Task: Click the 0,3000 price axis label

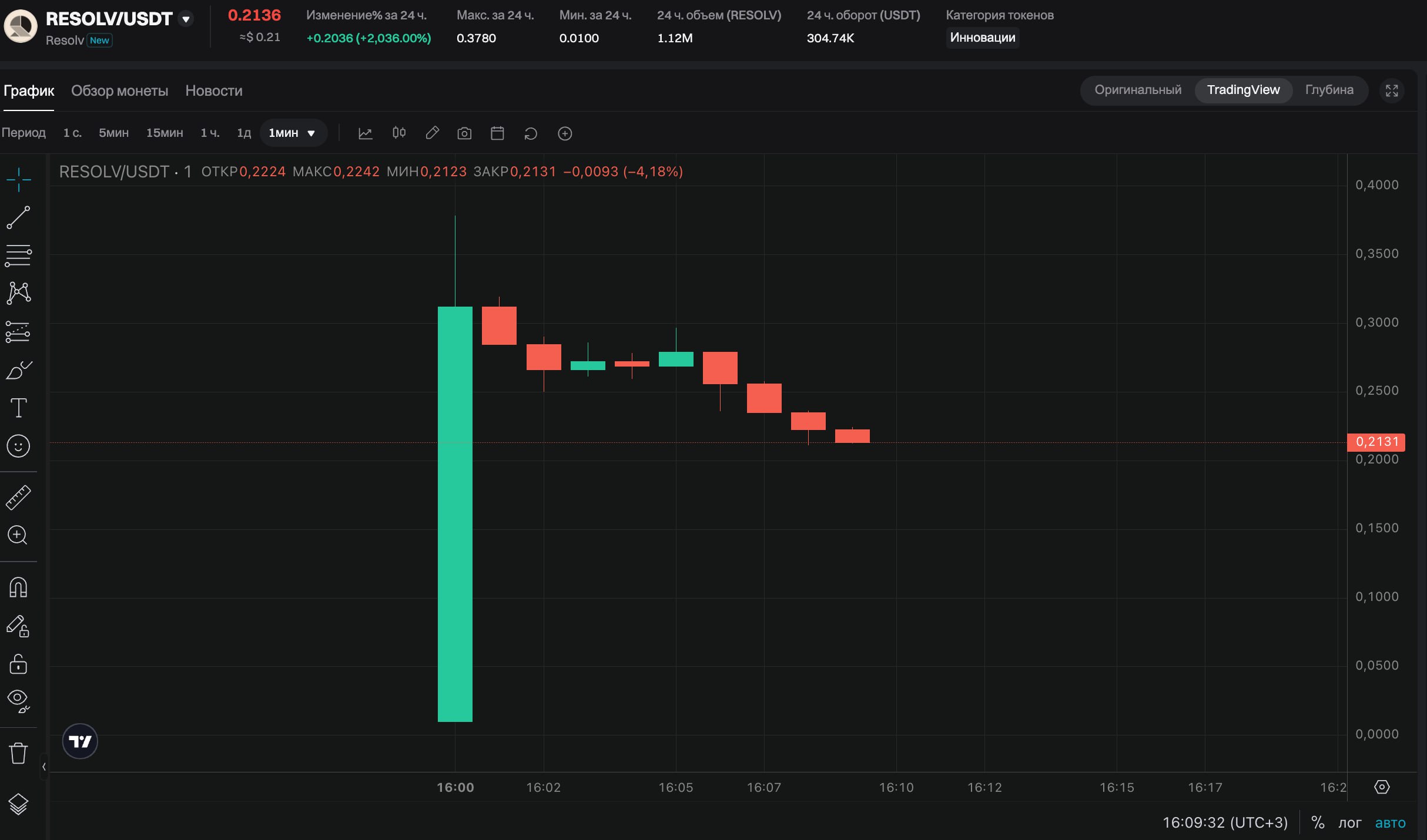Action: pyautogui.click(x=1376, y=322)
